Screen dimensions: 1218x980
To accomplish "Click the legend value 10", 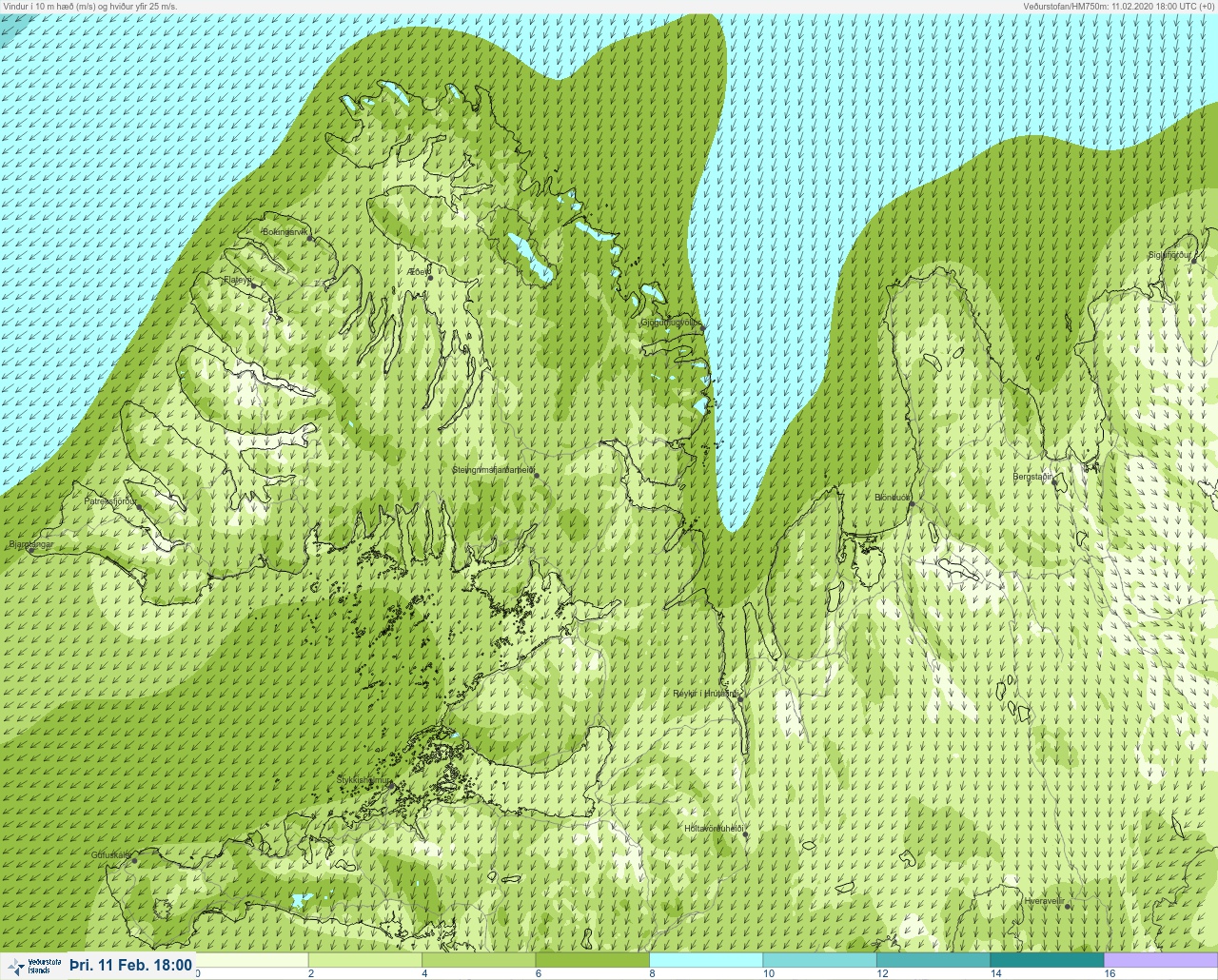I will click(768, 974).
